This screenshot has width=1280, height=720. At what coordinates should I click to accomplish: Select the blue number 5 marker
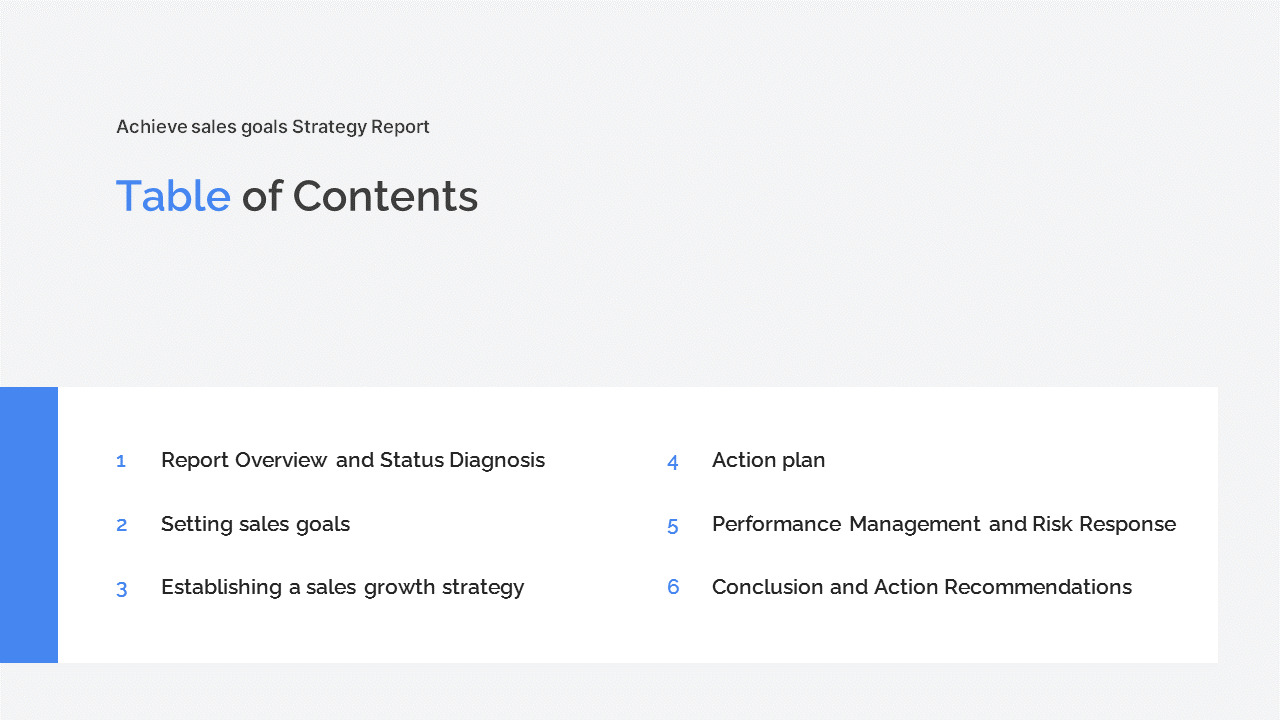tap(673, 526)
